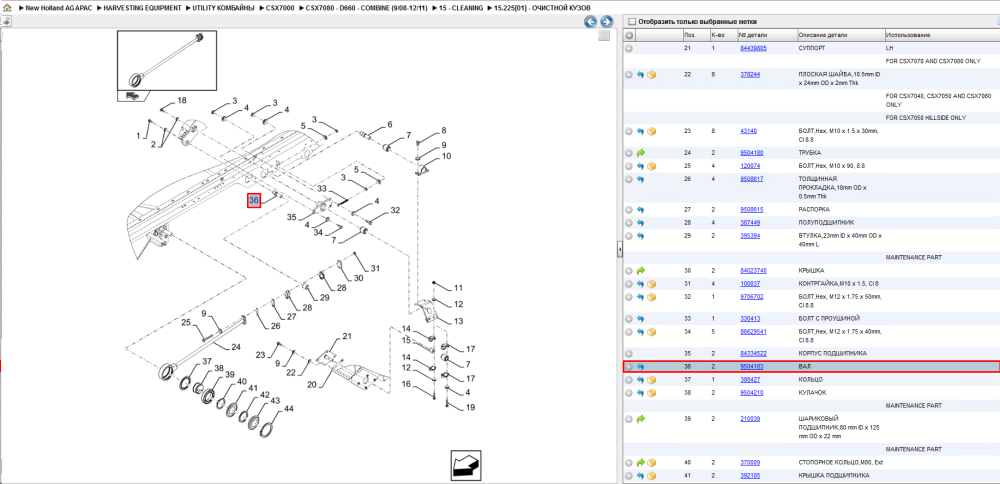This screenshot has width=1000, height=484.
Task: Select callout 33 in the diagram
Action: coord(322,189)
